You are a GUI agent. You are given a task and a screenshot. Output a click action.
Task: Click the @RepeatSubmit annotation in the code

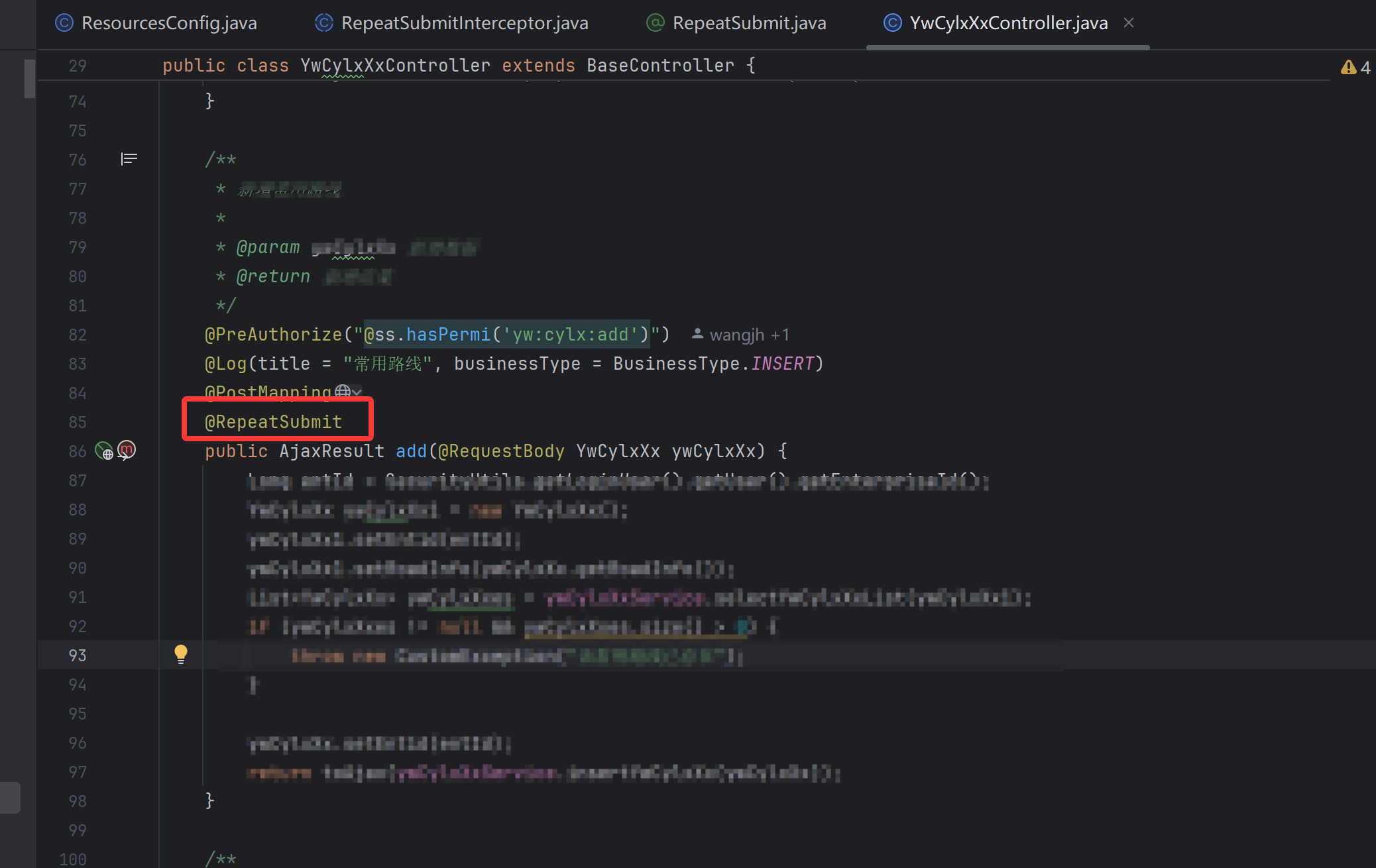(x=273, y=422)
